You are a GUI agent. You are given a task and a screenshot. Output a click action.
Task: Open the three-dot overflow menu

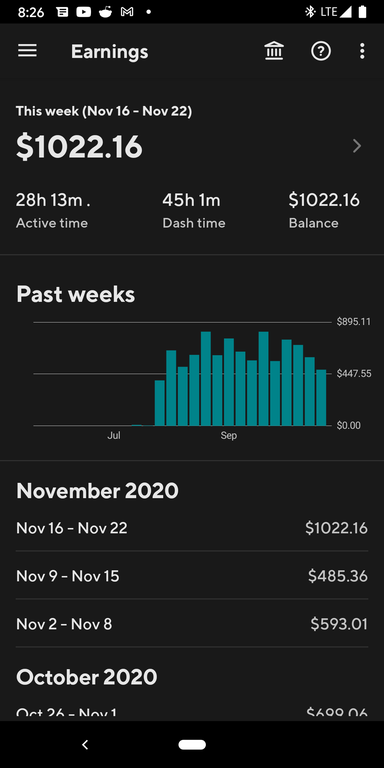click(362, 51)
